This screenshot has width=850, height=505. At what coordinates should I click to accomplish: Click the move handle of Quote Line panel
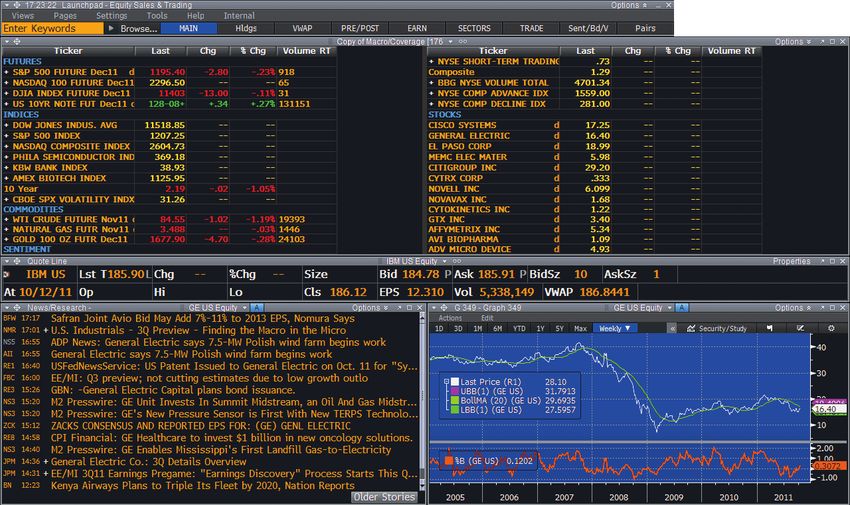tap(17, 261)
